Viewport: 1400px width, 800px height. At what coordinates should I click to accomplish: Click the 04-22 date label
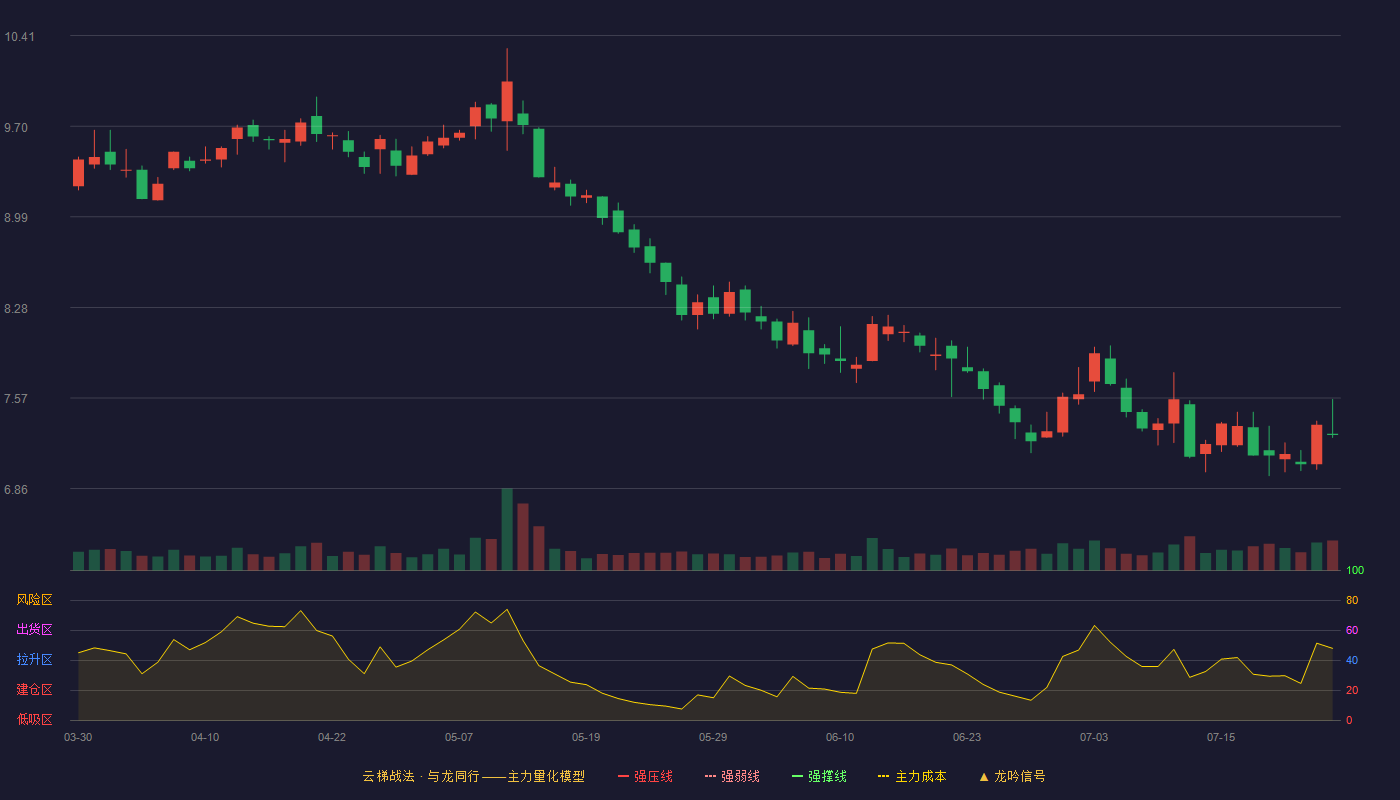click(332, 737)
